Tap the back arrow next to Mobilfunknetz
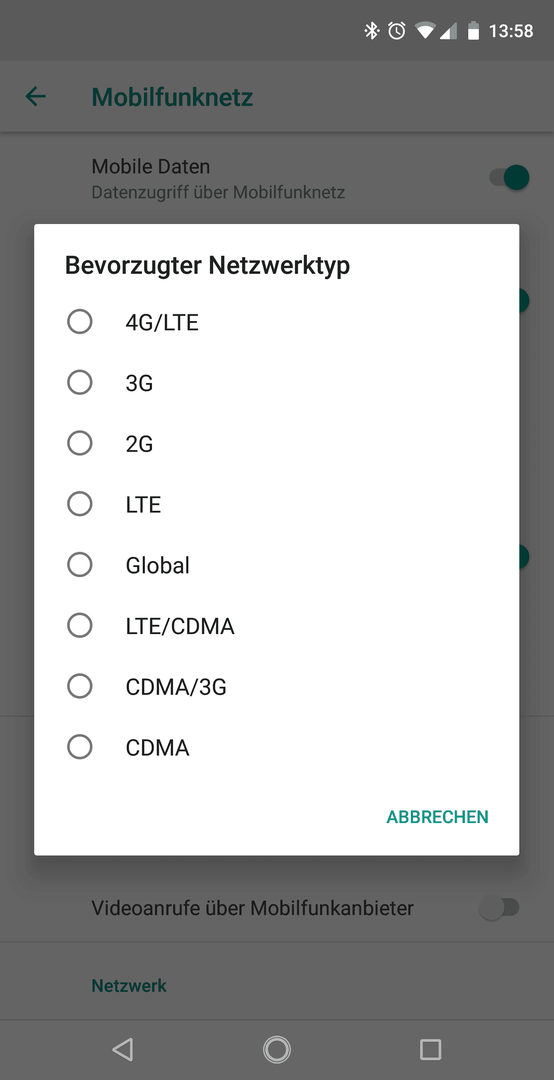This screenshot has width=554, height=1080. coord(35,97)
